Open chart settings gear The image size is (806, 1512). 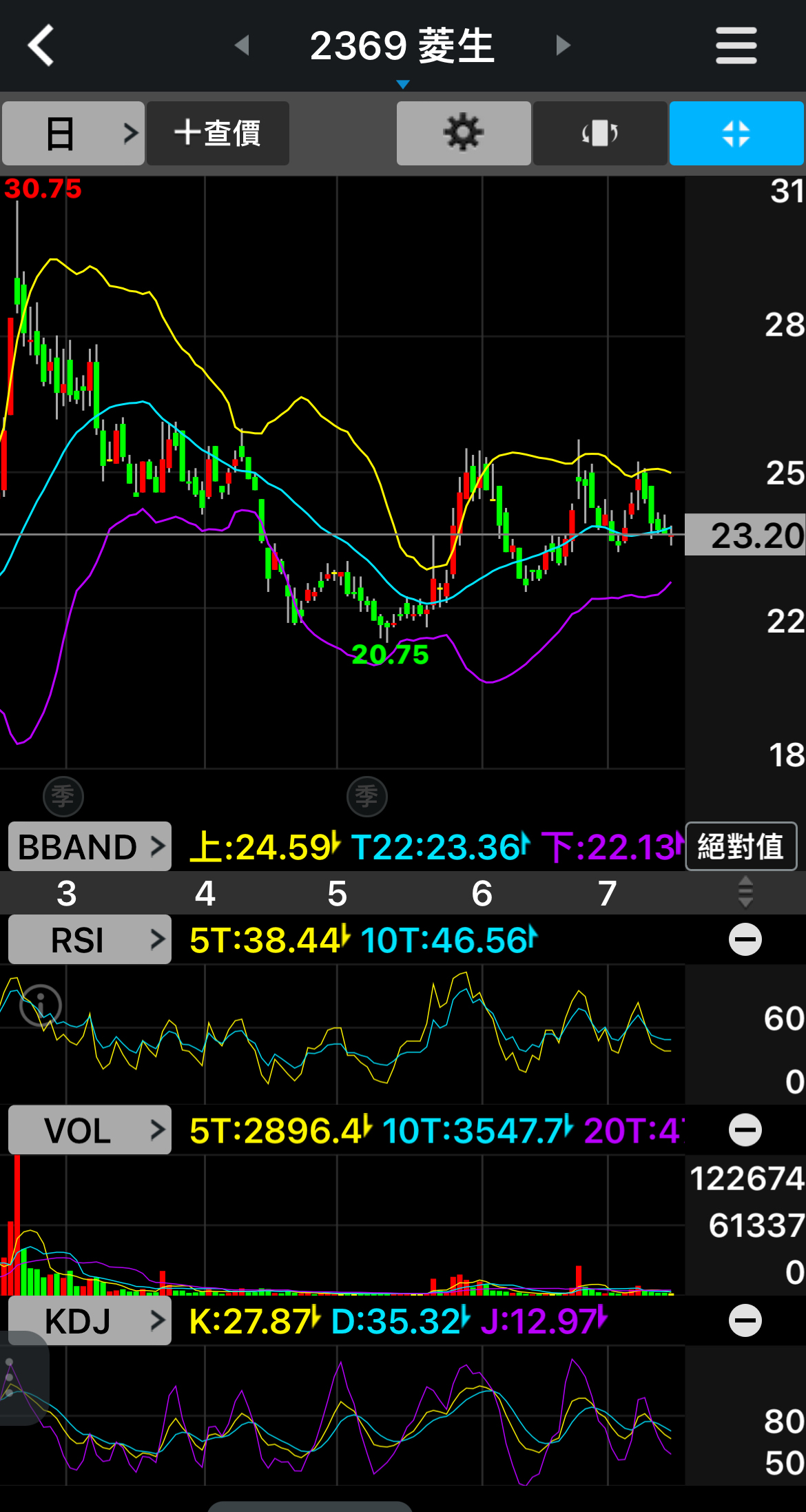point(464,133)
